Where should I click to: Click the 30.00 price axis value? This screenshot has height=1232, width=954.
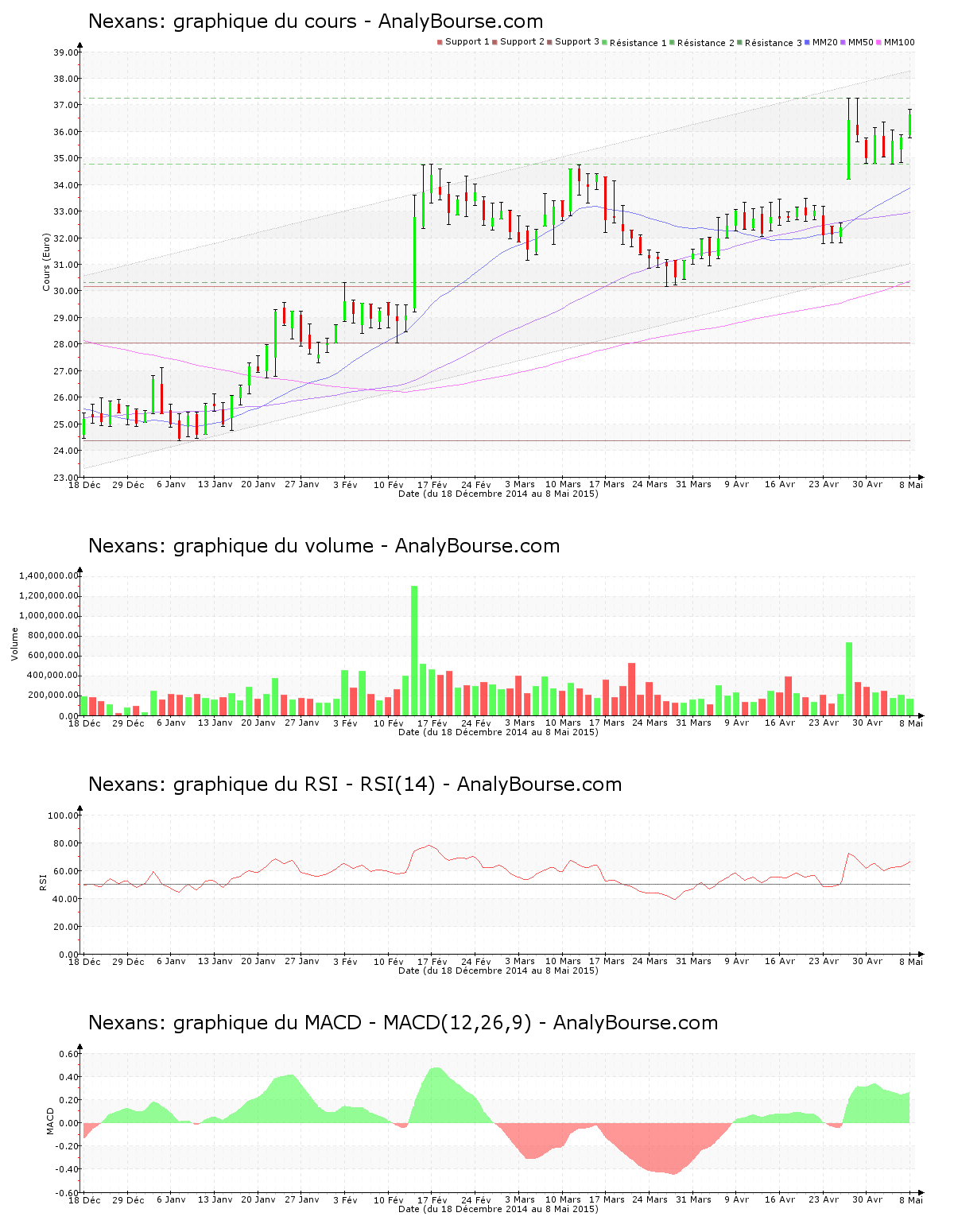[66, 291]
